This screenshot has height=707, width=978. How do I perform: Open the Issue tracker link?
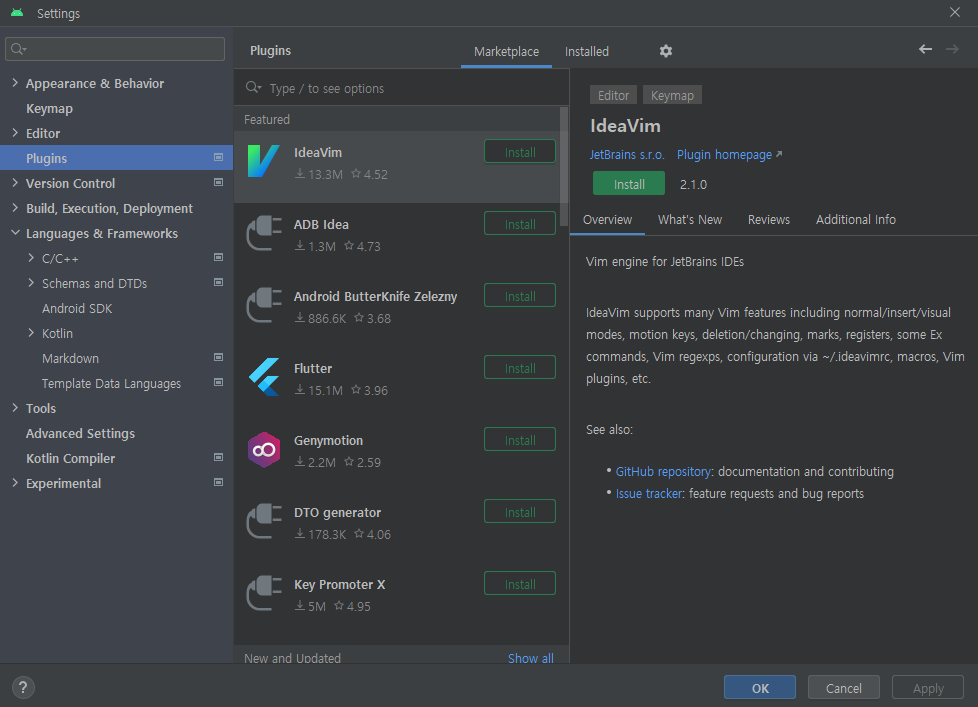click(649, 493)
